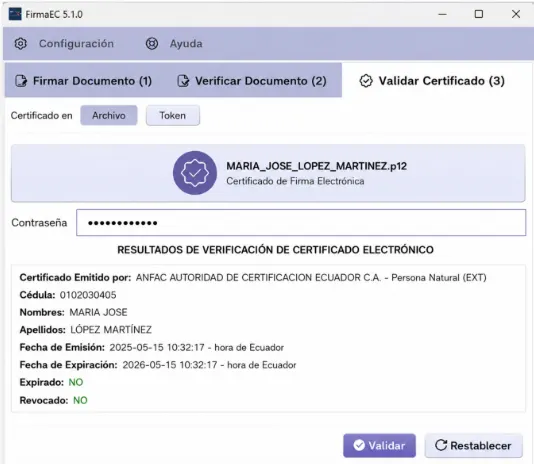Click the Restablecer button
Viewport: 534px width, 464px height.
473,445
